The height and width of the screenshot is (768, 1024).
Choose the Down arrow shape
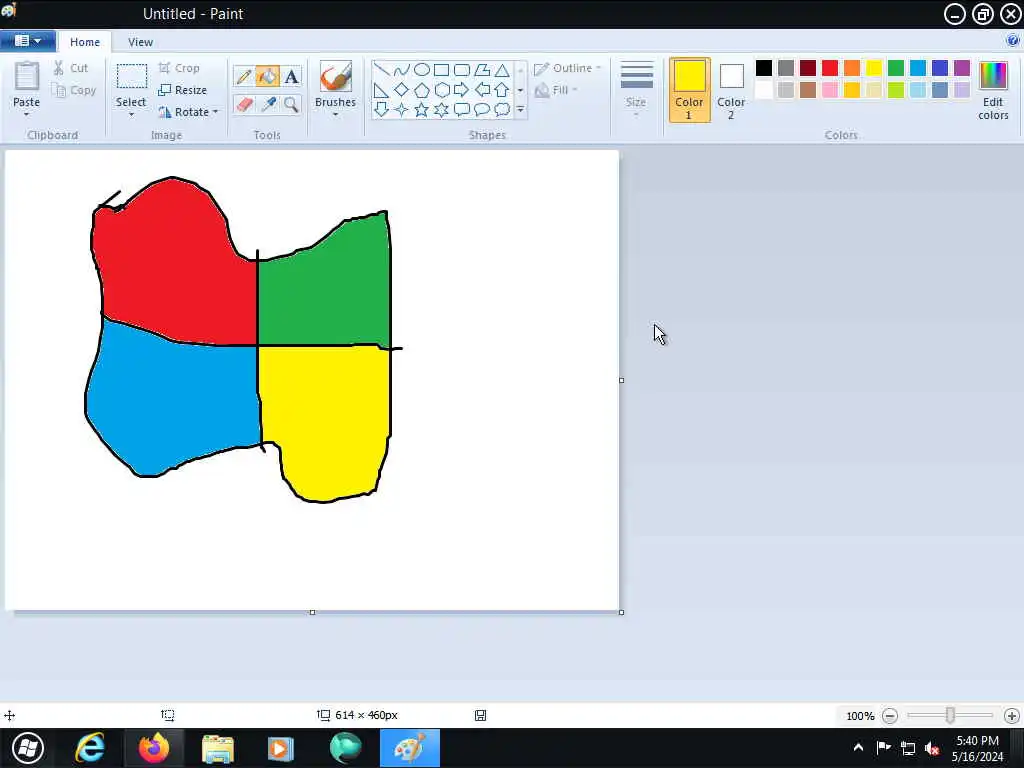pos(381,110)
